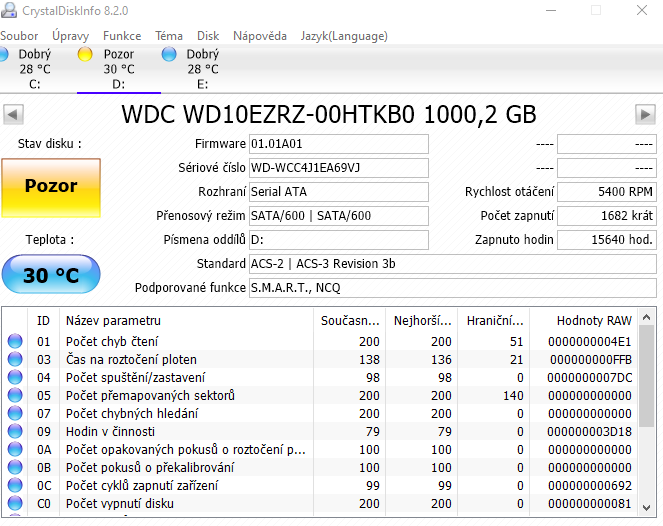
Task: Select drive C: with Dobrý status
Action: [x=35, y=69]
